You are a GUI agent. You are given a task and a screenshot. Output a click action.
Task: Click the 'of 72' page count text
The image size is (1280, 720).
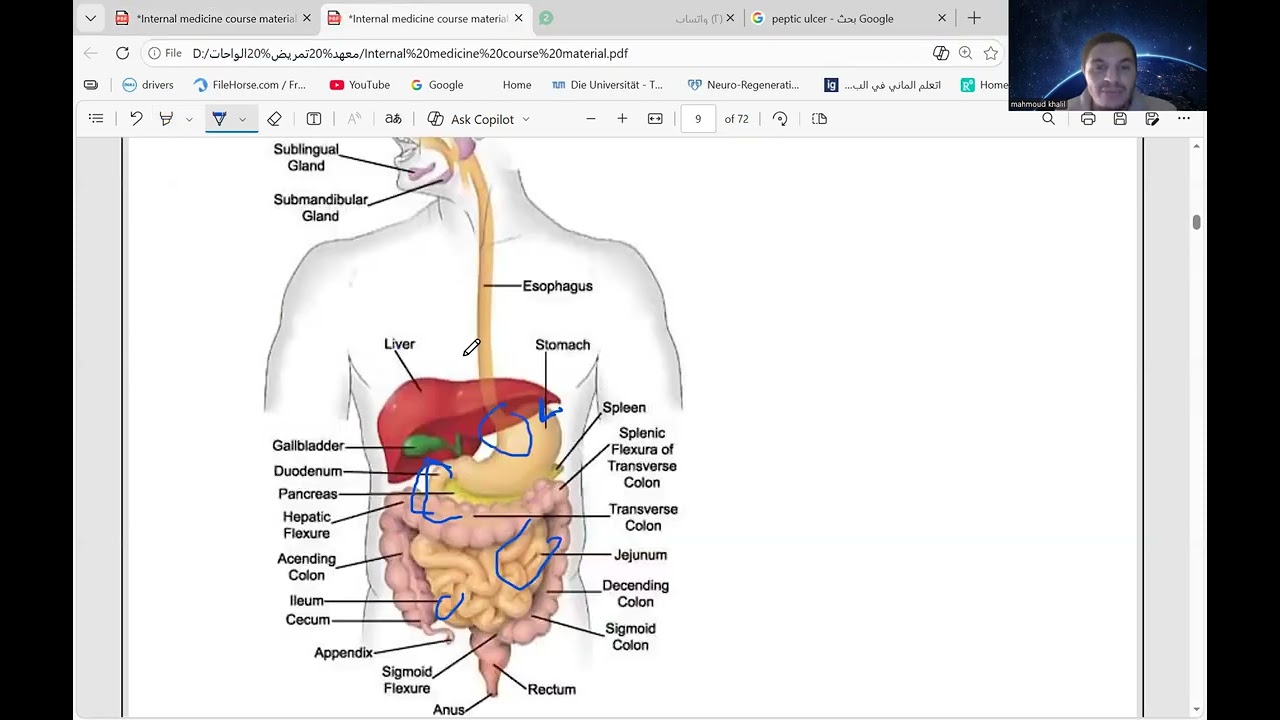[x=737, y=119]
